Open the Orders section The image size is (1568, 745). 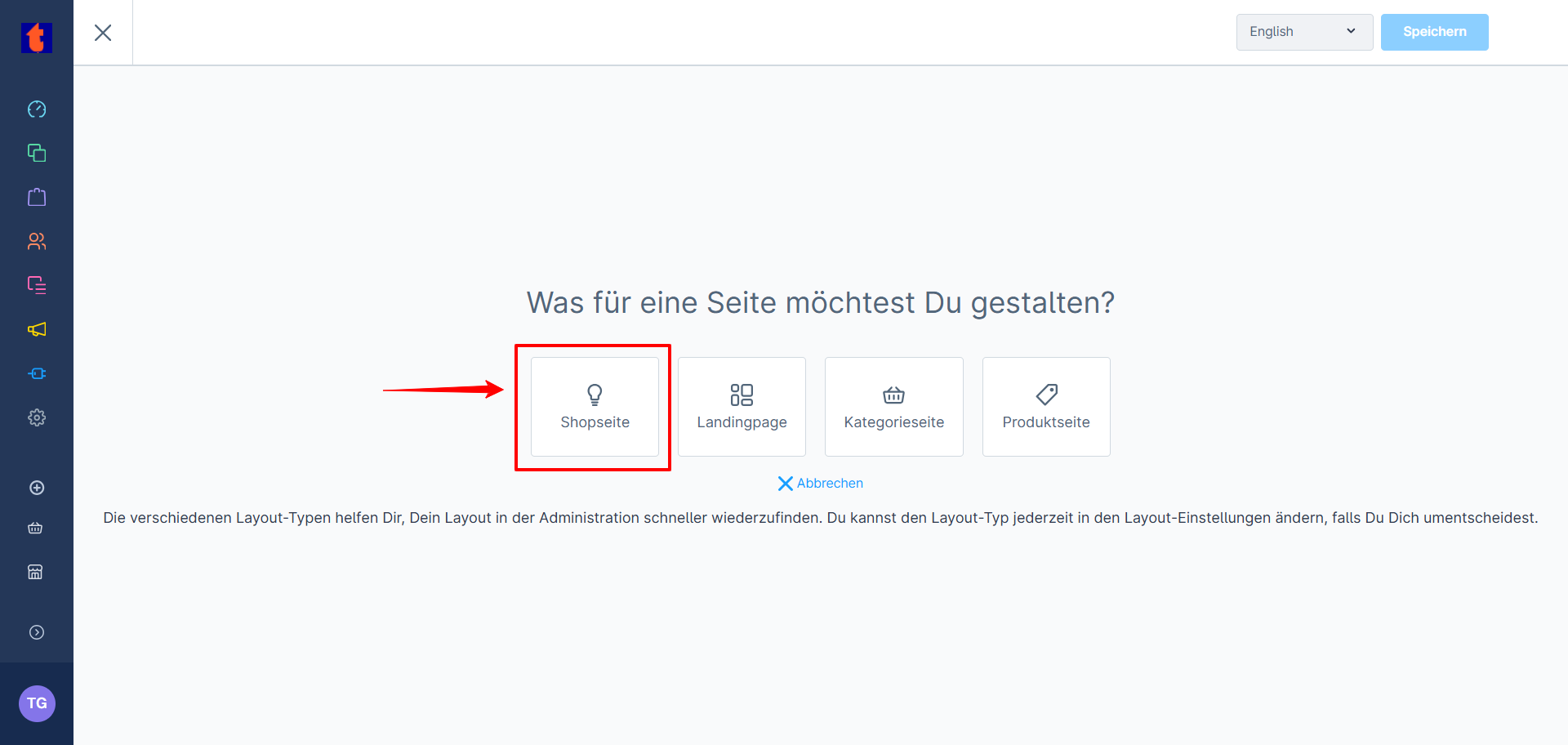37,197
